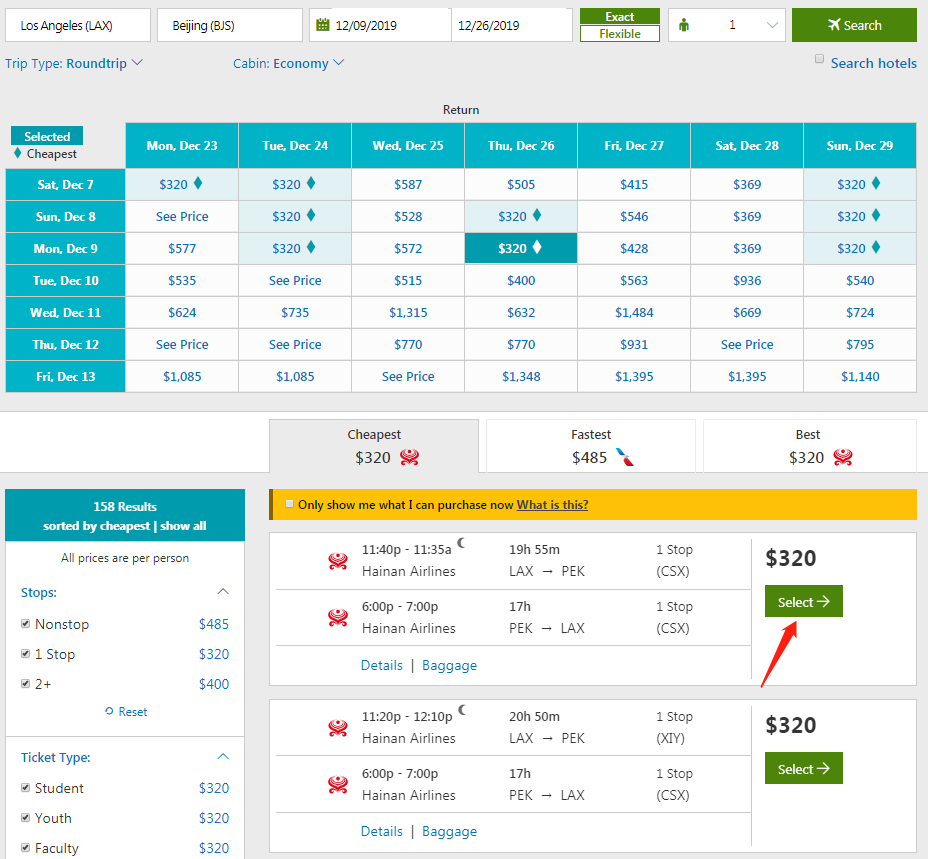The height and width of the screenshot is (859, 928).
Task: Click See Price for Sun Dec 8 / Mon Dec 23
Action: tap(182, 216)
